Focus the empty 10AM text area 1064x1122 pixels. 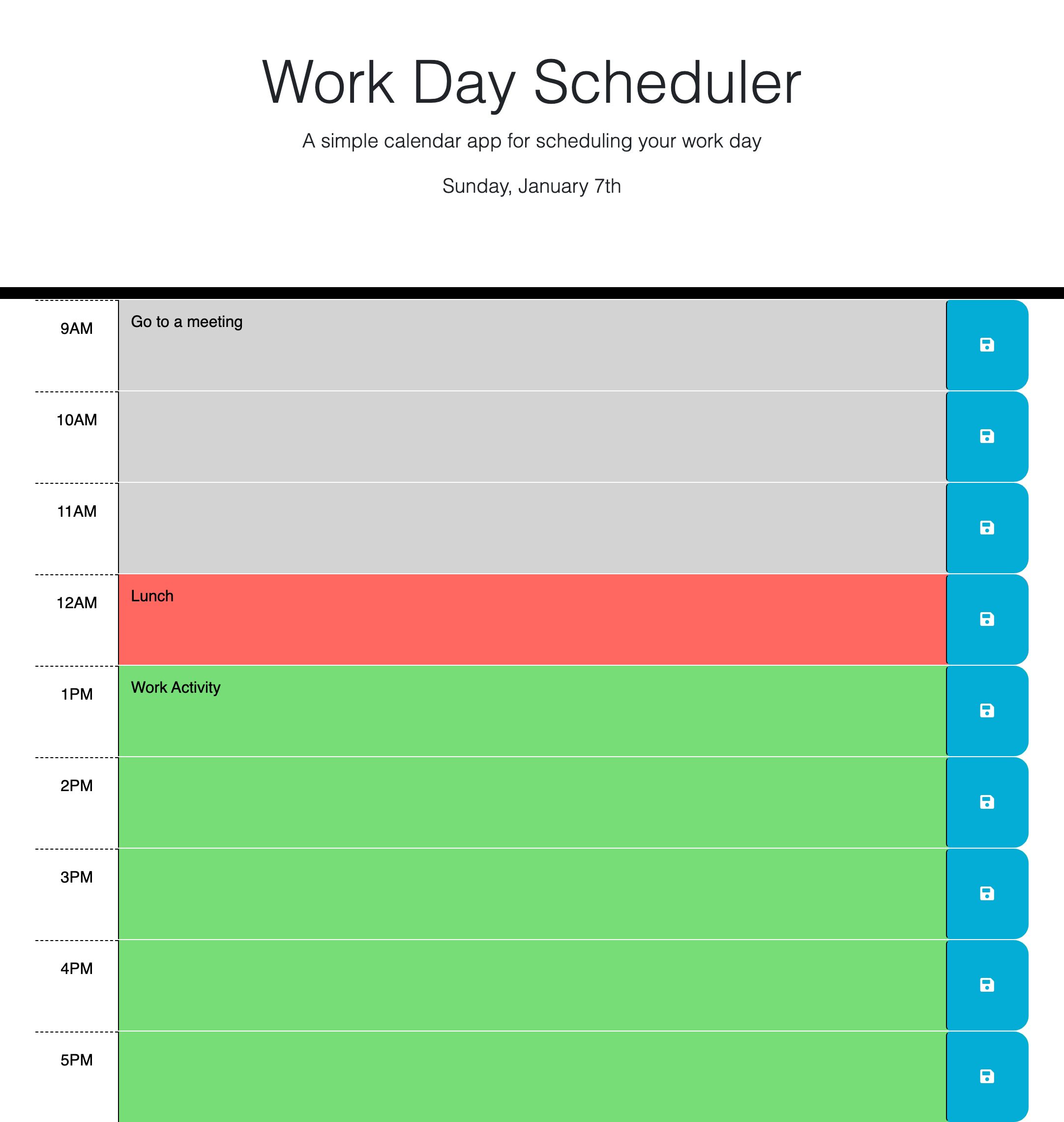(x=532, y=436)
